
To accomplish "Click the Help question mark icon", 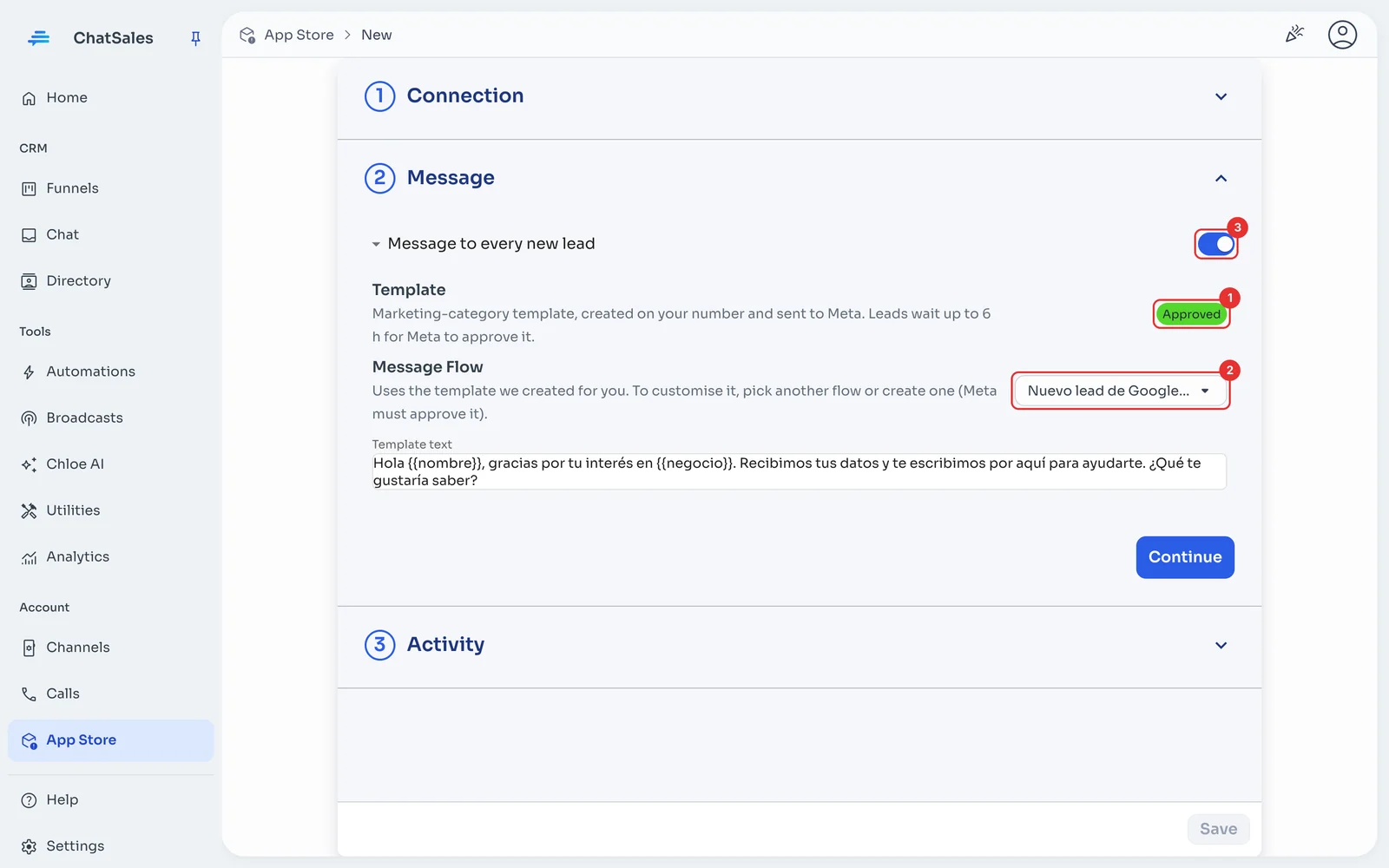I will pos(29,800).
